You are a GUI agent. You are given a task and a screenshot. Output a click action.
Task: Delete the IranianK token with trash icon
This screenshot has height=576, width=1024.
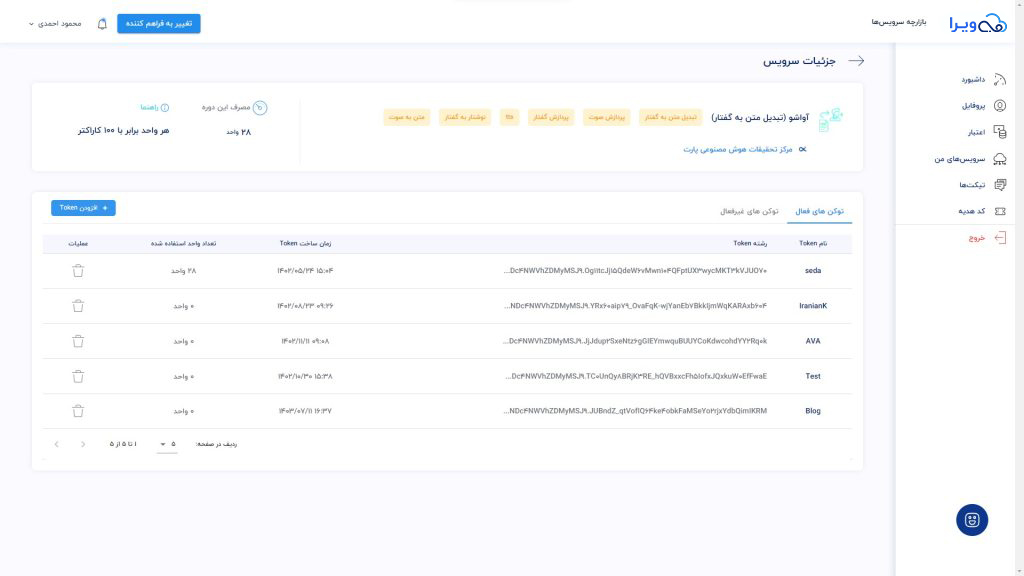78,306
